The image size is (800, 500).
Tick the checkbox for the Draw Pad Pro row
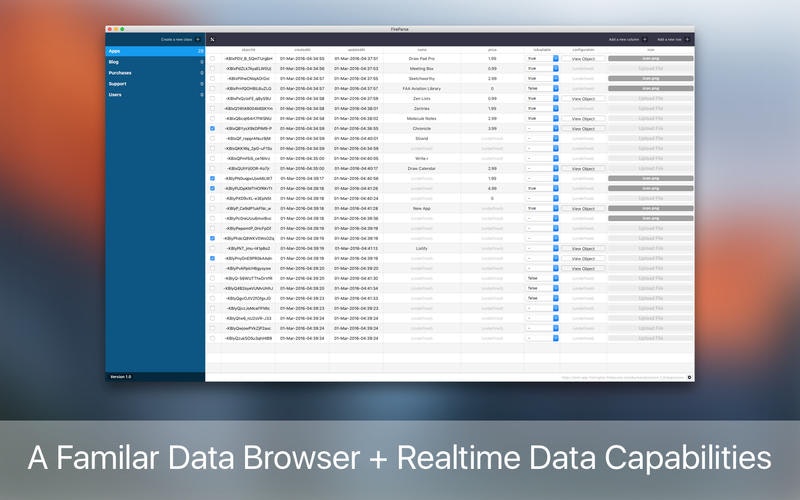[212, 59]
